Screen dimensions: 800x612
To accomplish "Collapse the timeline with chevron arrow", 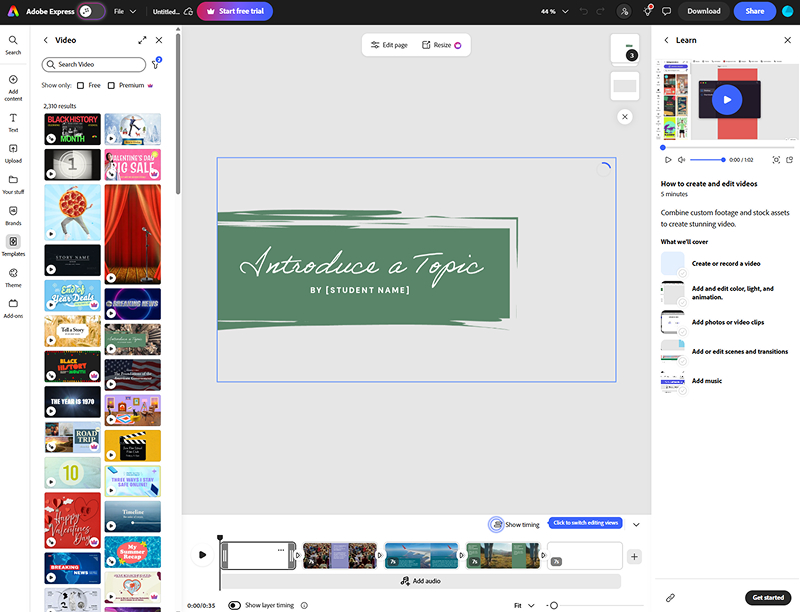I will [636, 524].
